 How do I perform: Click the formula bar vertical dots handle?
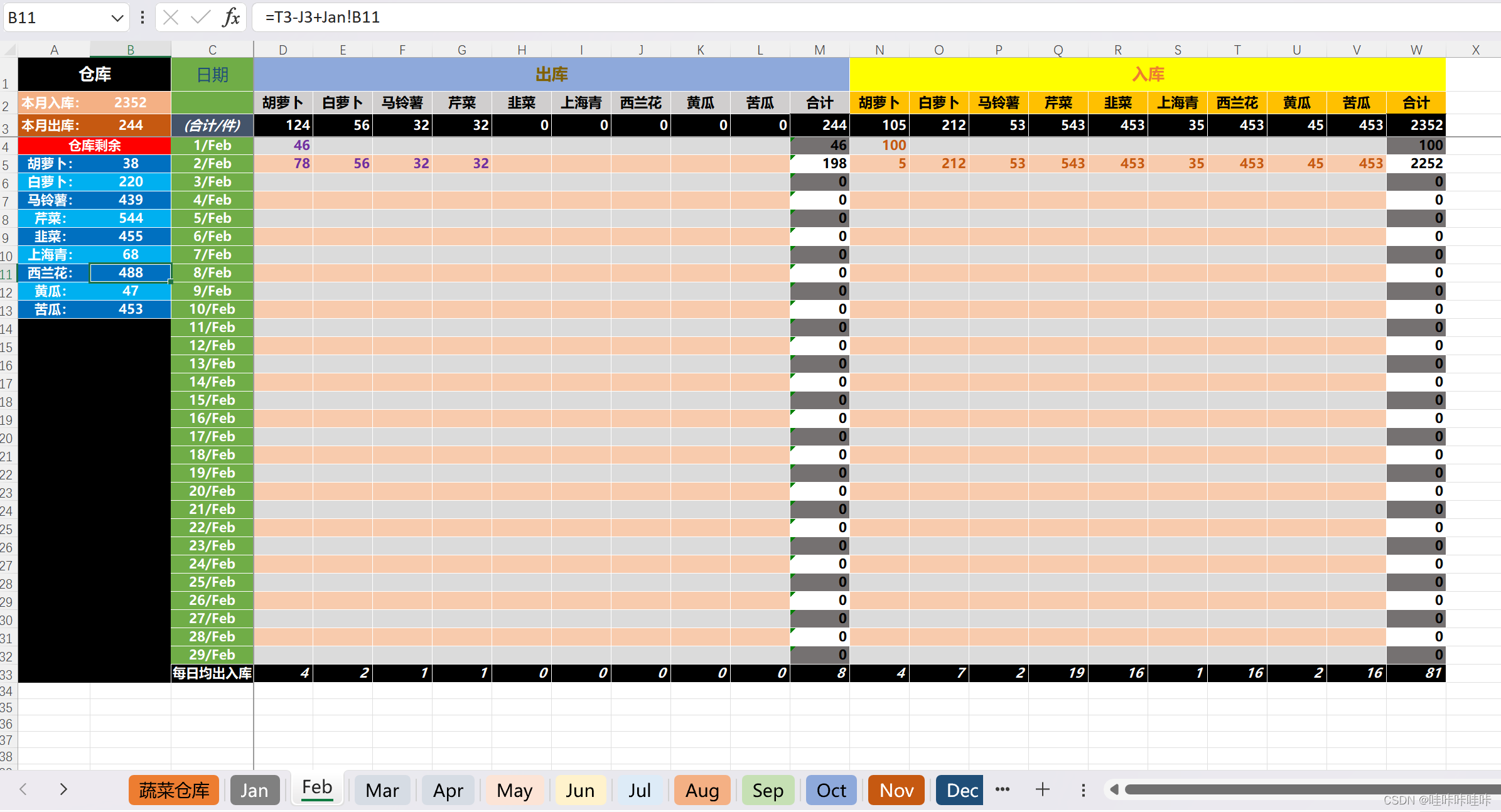[143, 17]
